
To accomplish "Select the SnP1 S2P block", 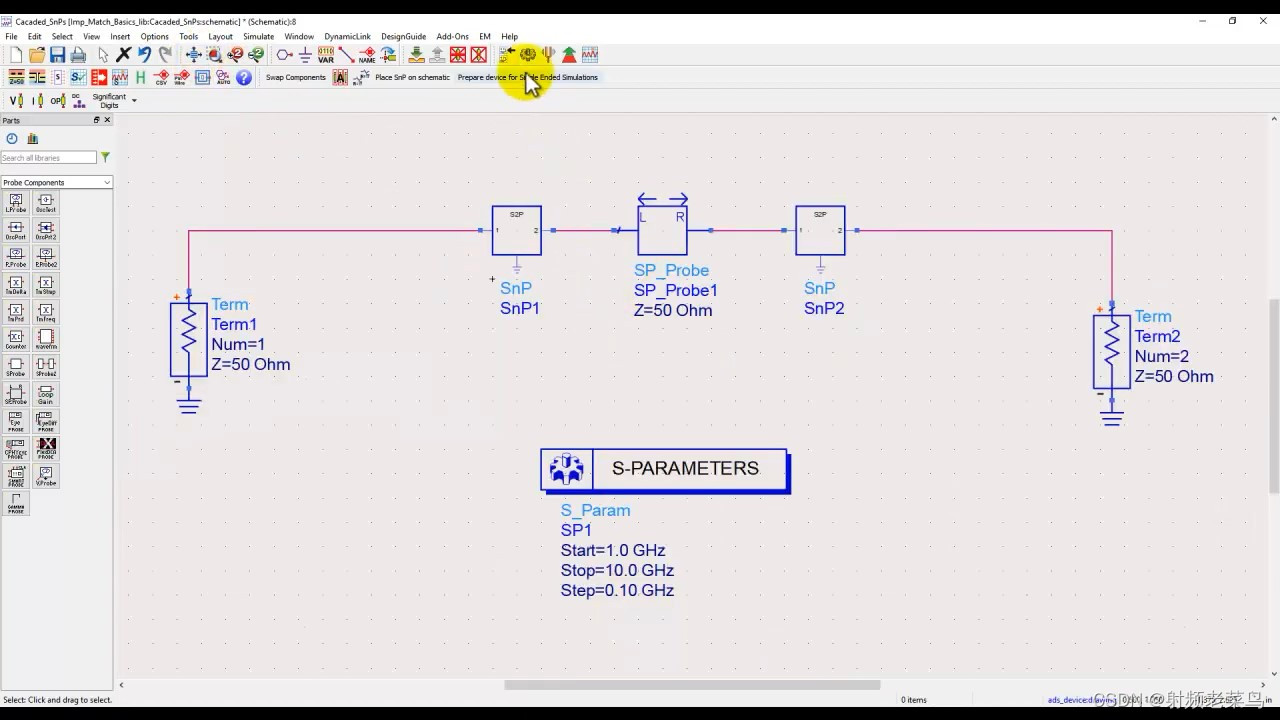I will click(x=517, y=231).
